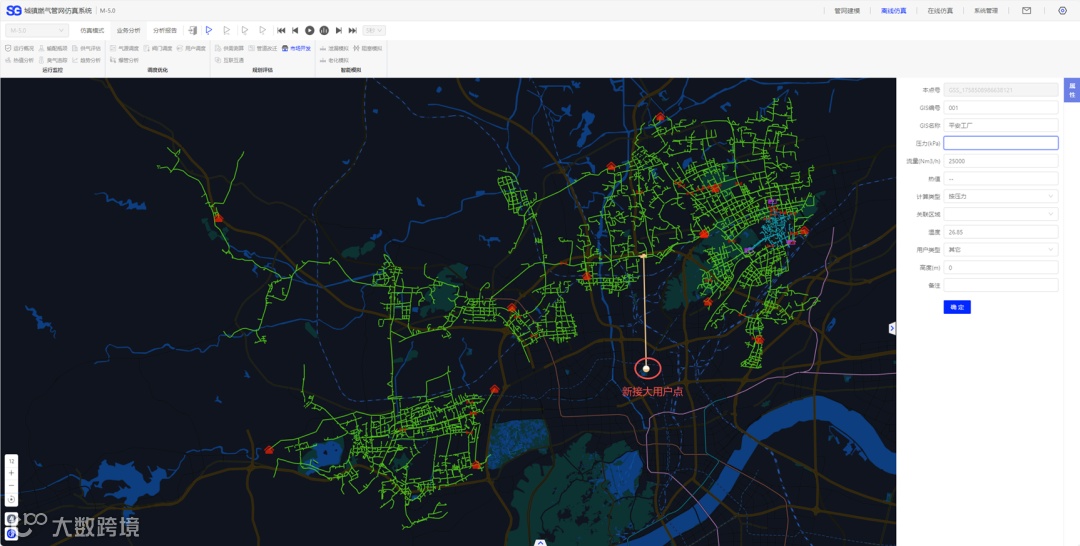Switch to 业务分析 tab
This screenshot has height=546, width=1080.
point(128,30)
